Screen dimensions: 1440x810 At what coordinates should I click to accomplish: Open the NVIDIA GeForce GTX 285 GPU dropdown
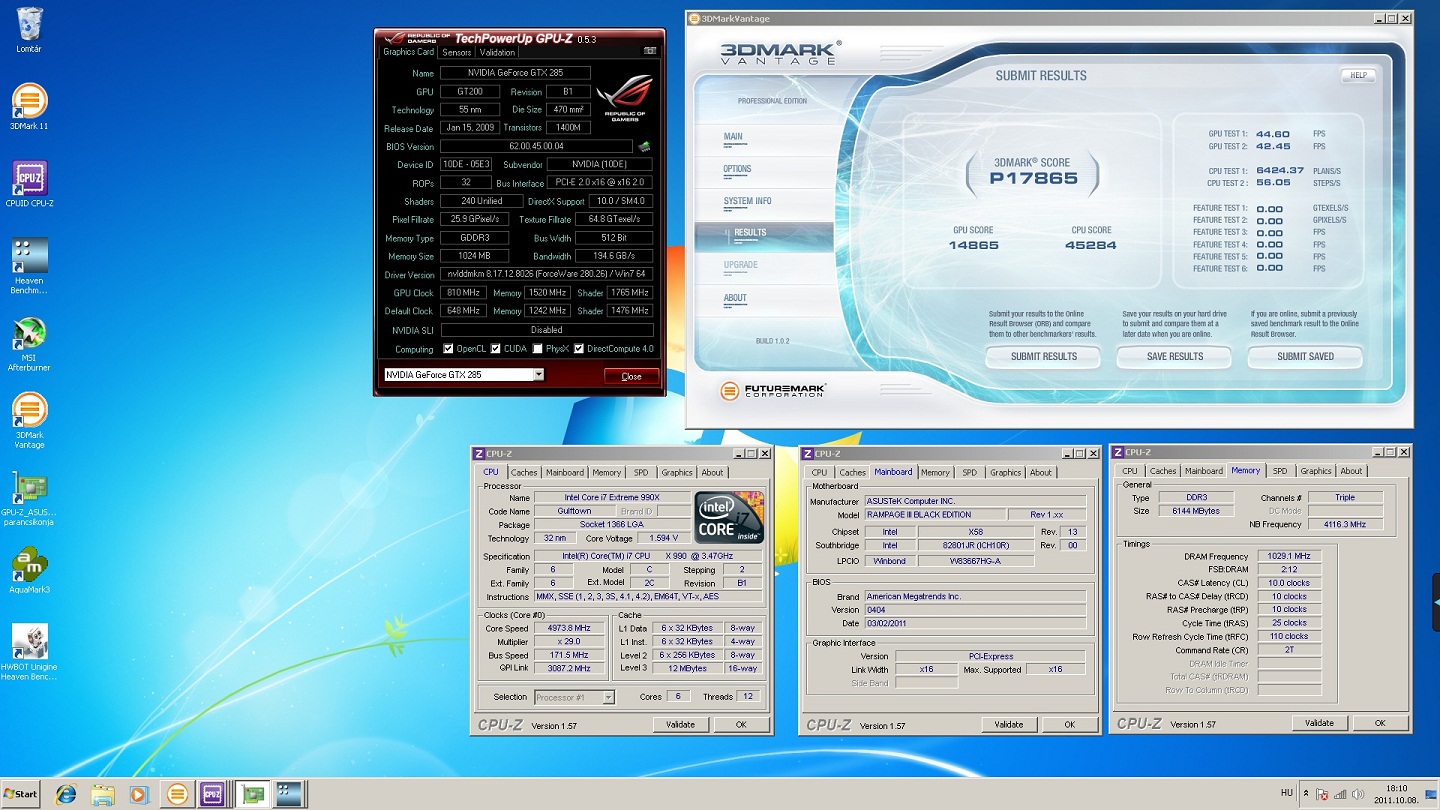point(464,375)
